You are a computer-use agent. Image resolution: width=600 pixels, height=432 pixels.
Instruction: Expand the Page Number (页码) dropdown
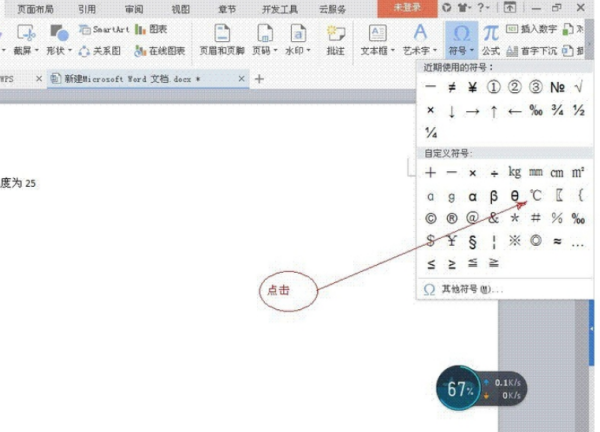(275, 51)
